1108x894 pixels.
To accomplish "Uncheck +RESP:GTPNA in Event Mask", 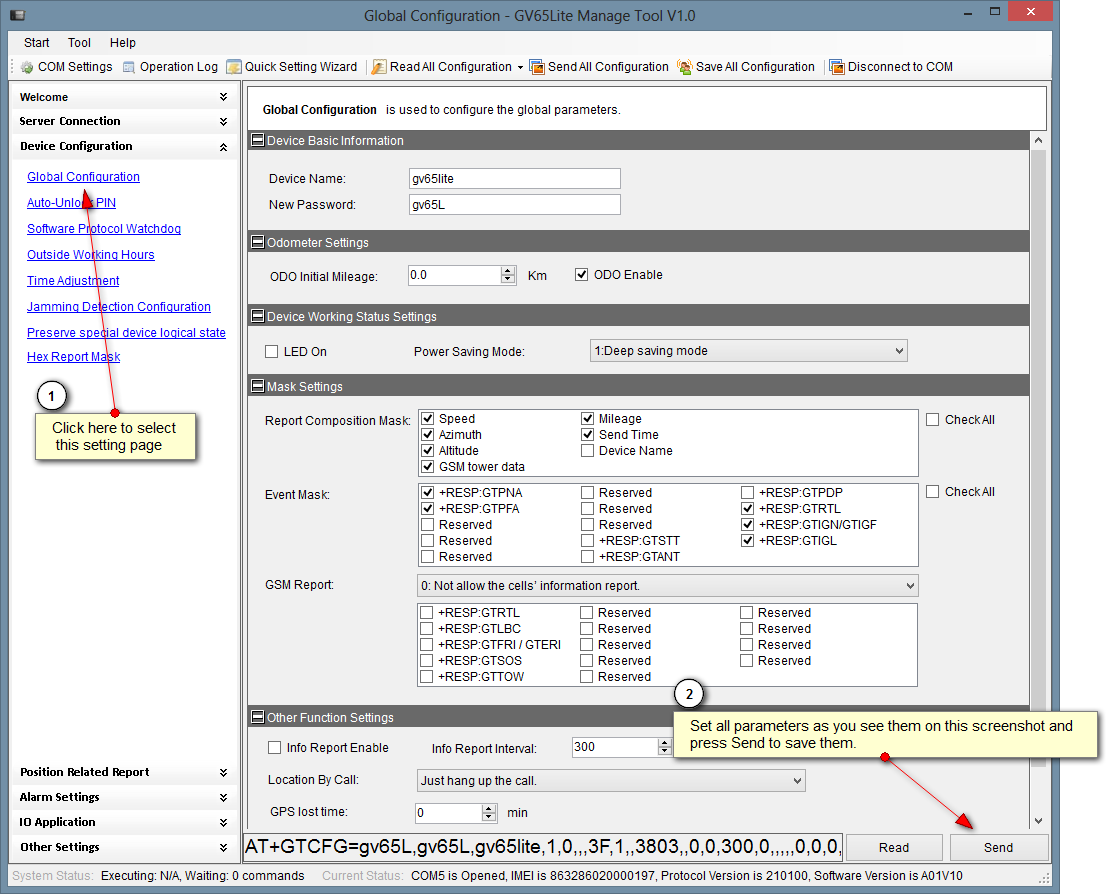I will (428, 492).
